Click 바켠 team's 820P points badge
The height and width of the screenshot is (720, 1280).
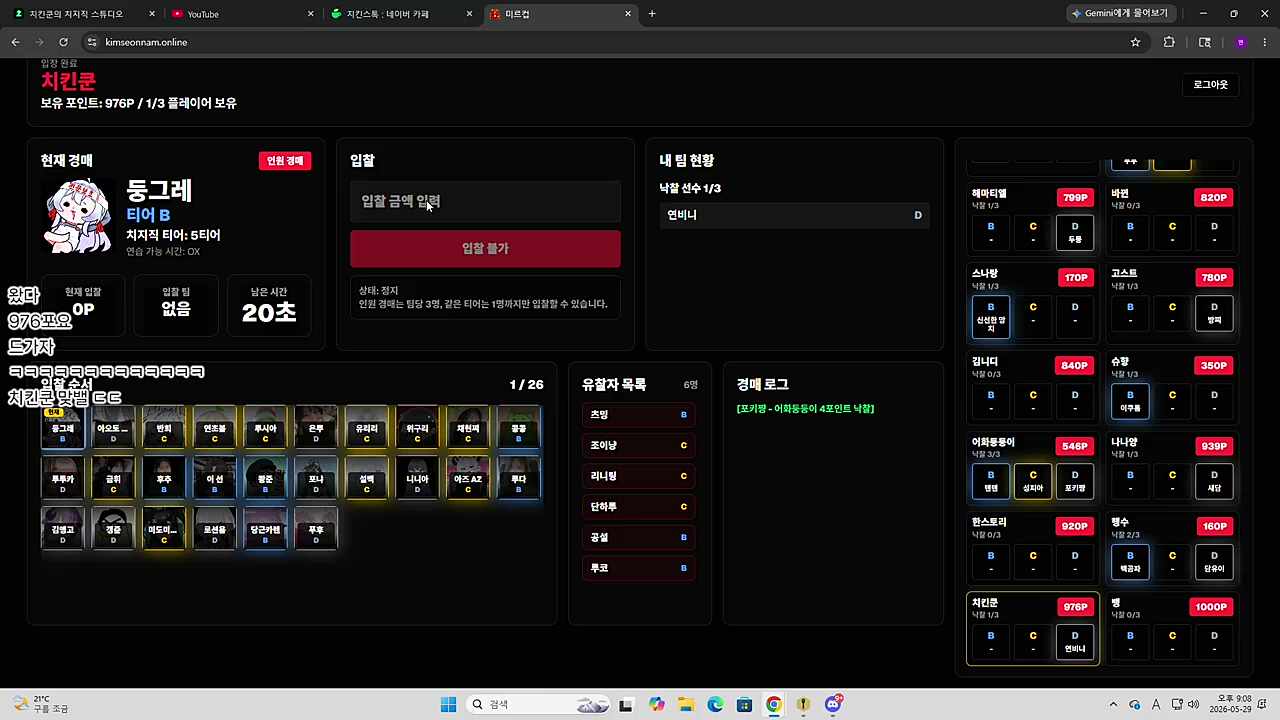pos(1214,197)
